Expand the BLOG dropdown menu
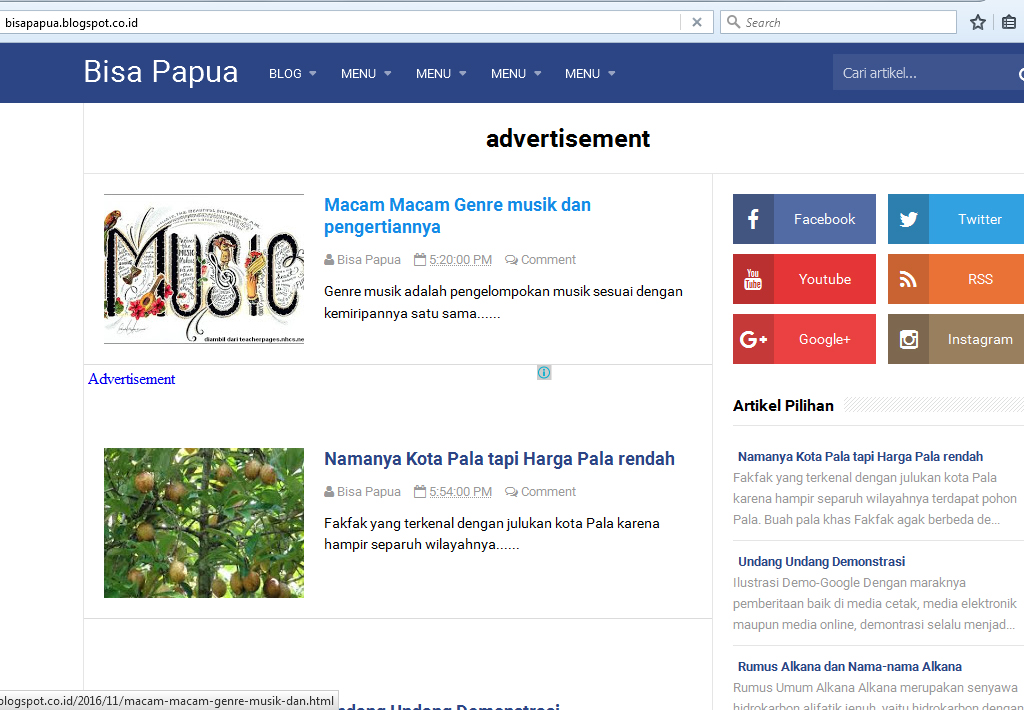The width and height of the screenshot is (1024, 710). tap(293, 74)
